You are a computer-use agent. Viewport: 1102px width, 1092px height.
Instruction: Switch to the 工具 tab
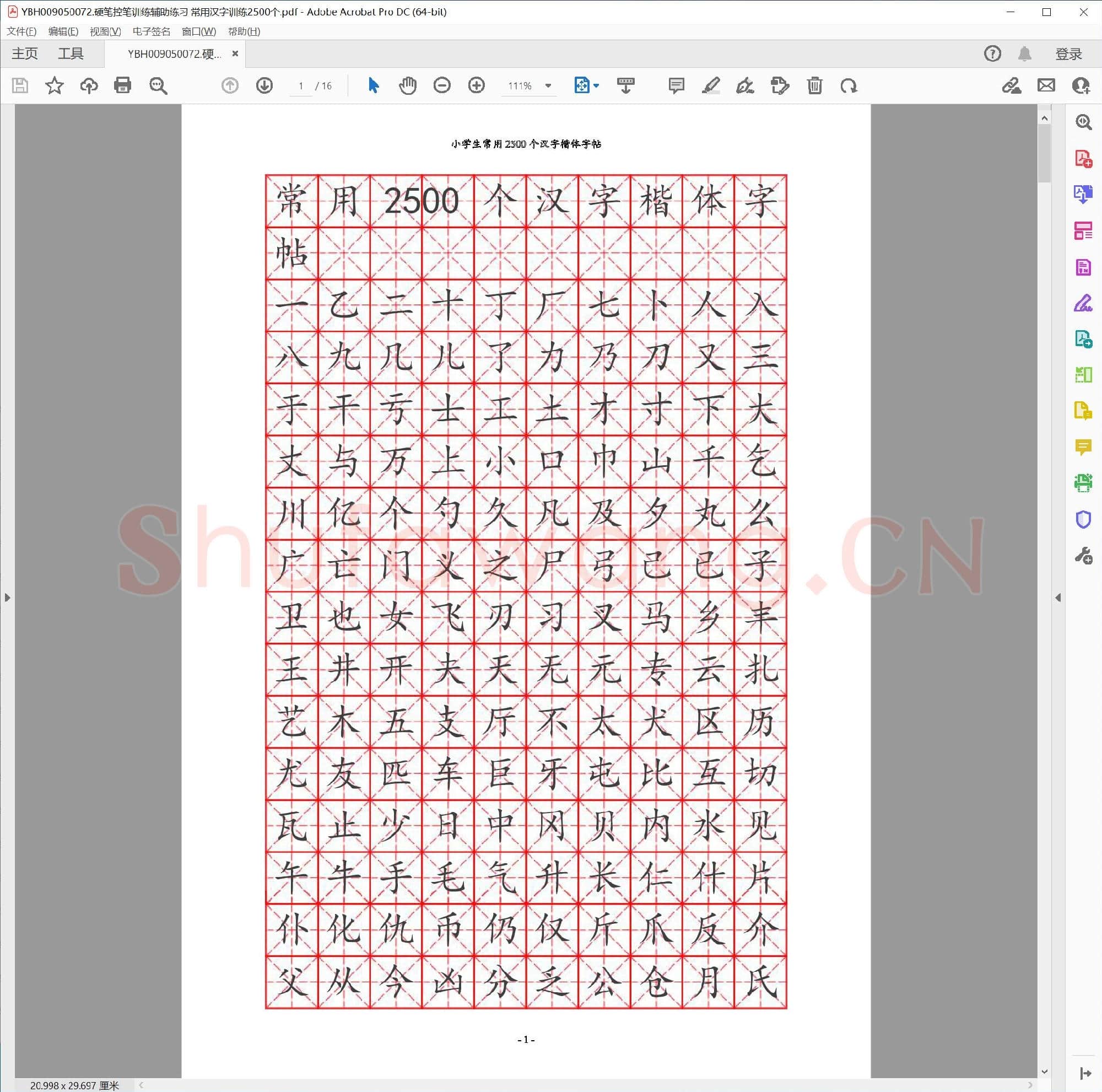[71, 53]
